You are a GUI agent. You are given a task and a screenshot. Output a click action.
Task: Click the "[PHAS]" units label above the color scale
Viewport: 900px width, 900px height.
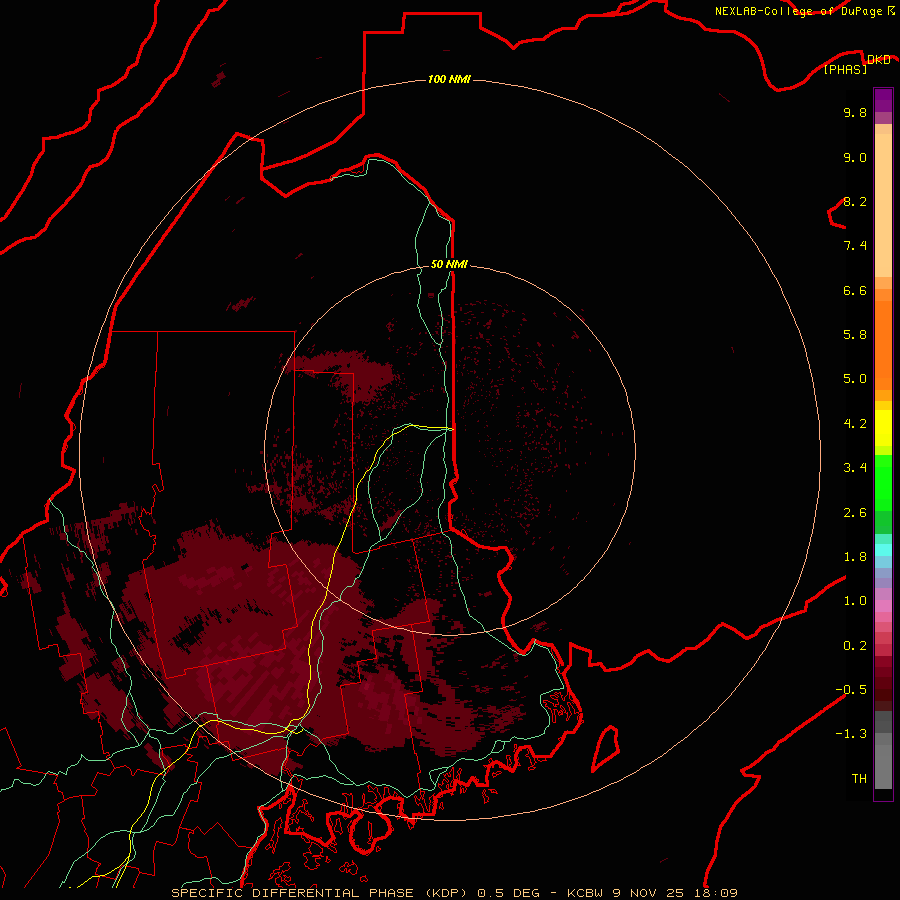coord(845,69)
